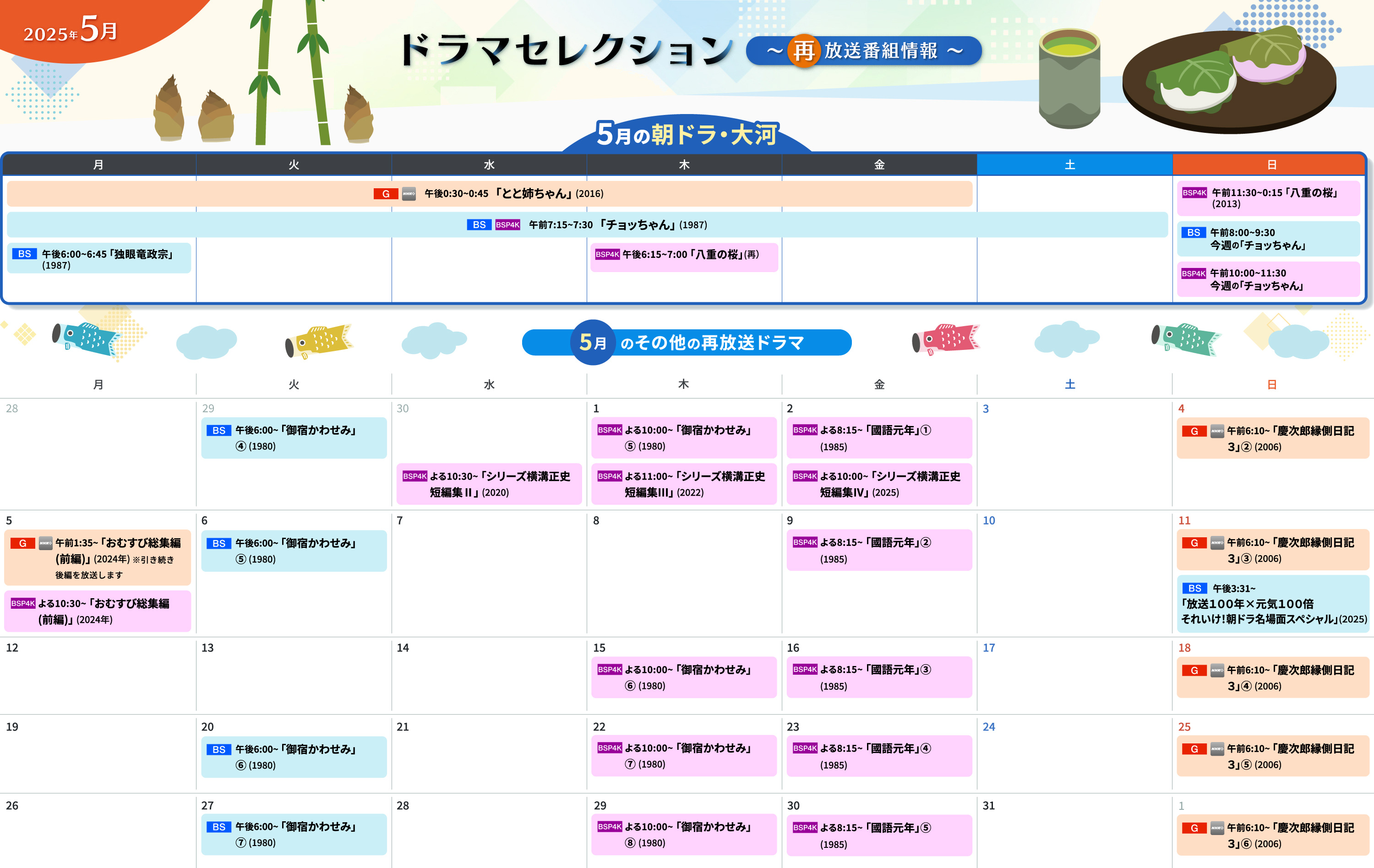
Task: Click the 5月のその他の再放送ドラマ section heading
Action: [x=687, y=343]
